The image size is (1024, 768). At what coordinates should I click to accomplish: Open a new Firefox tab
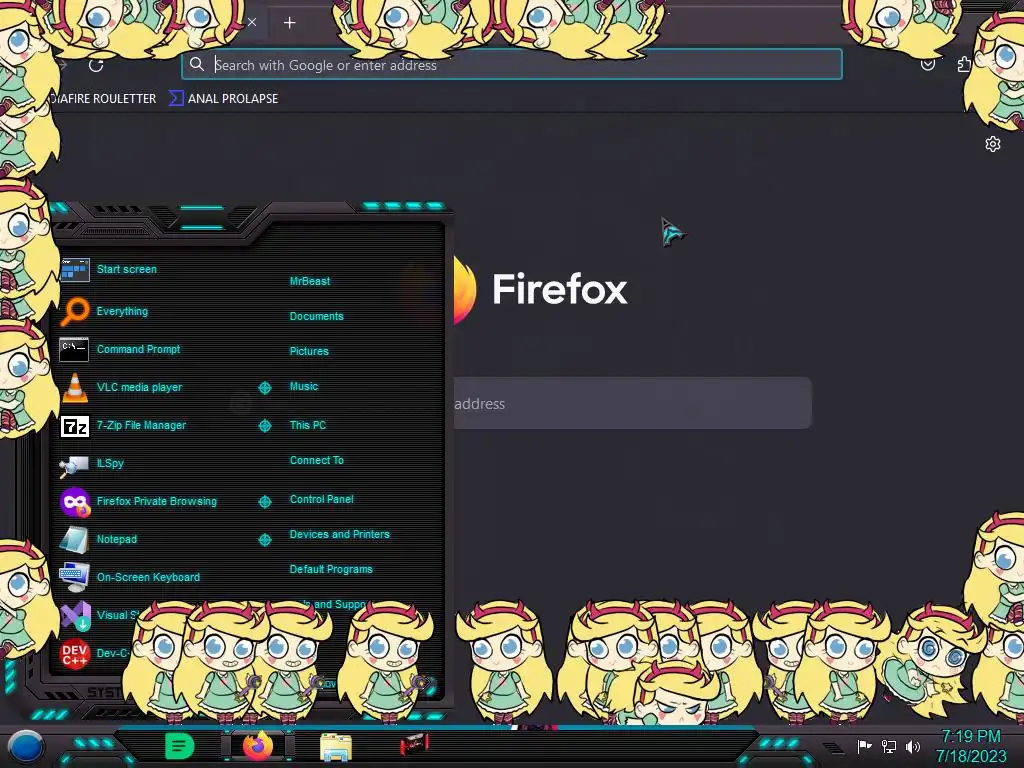tap(289, 23)
